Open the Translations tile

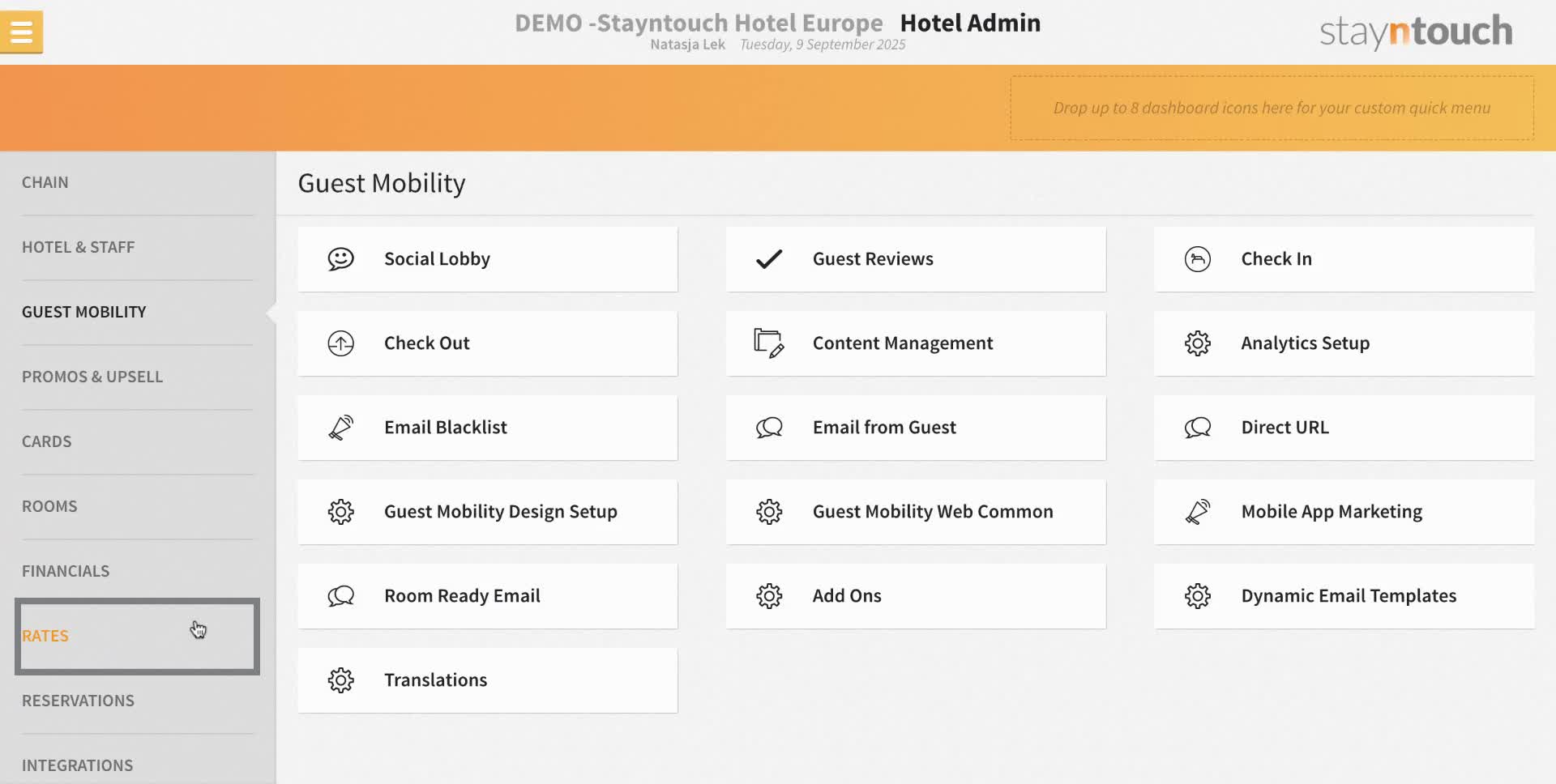487,680
